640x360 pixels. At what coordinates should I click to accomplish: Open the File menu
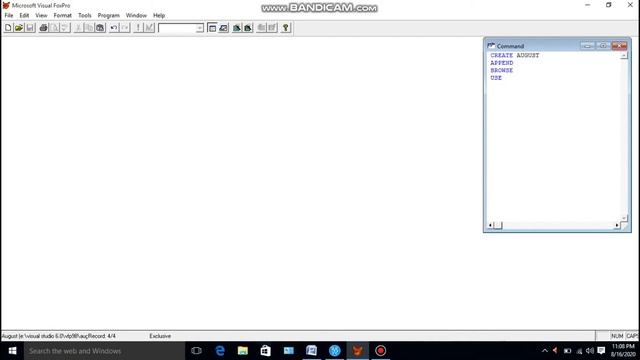[9, 16]
